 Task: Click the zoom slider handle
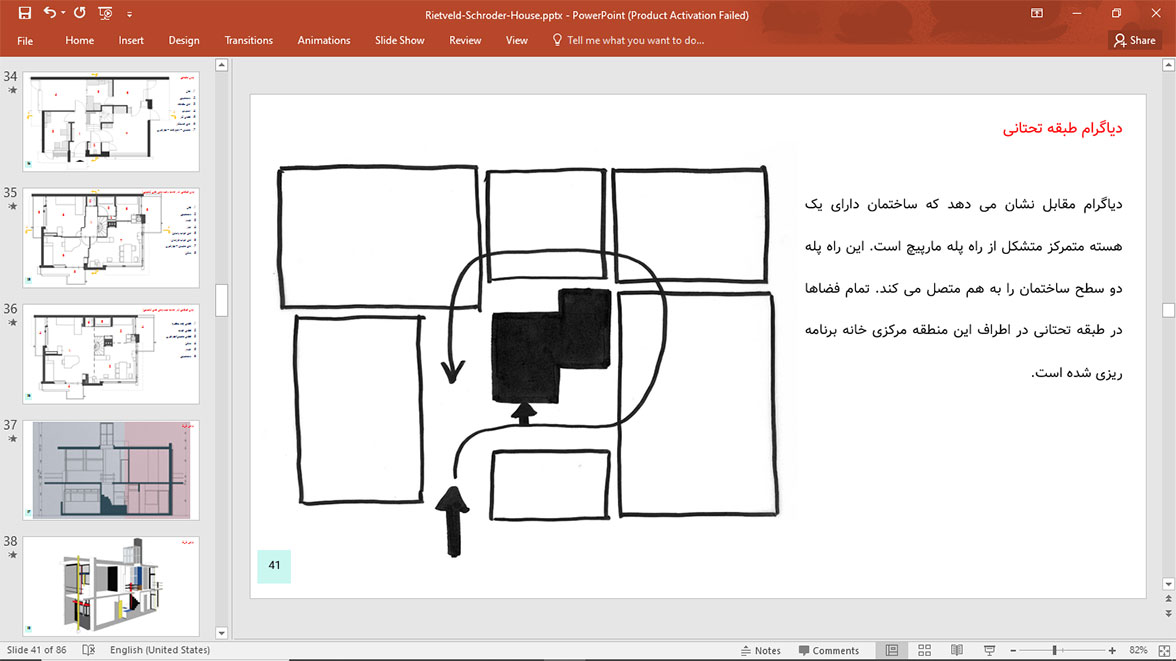coord(1054,650)
